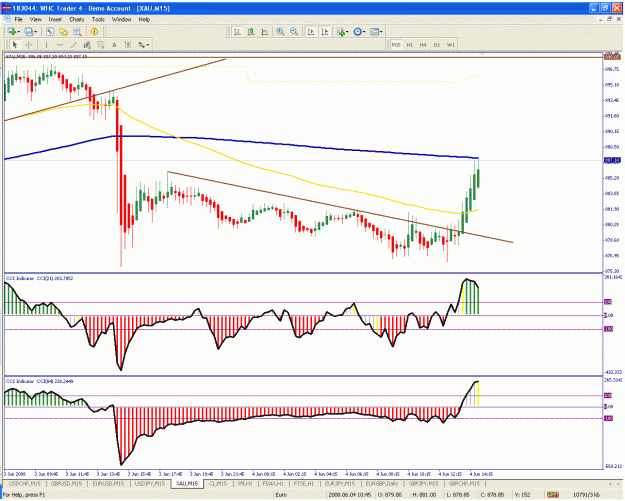Select the M15 timeframe button

click(x=396, y=45)
